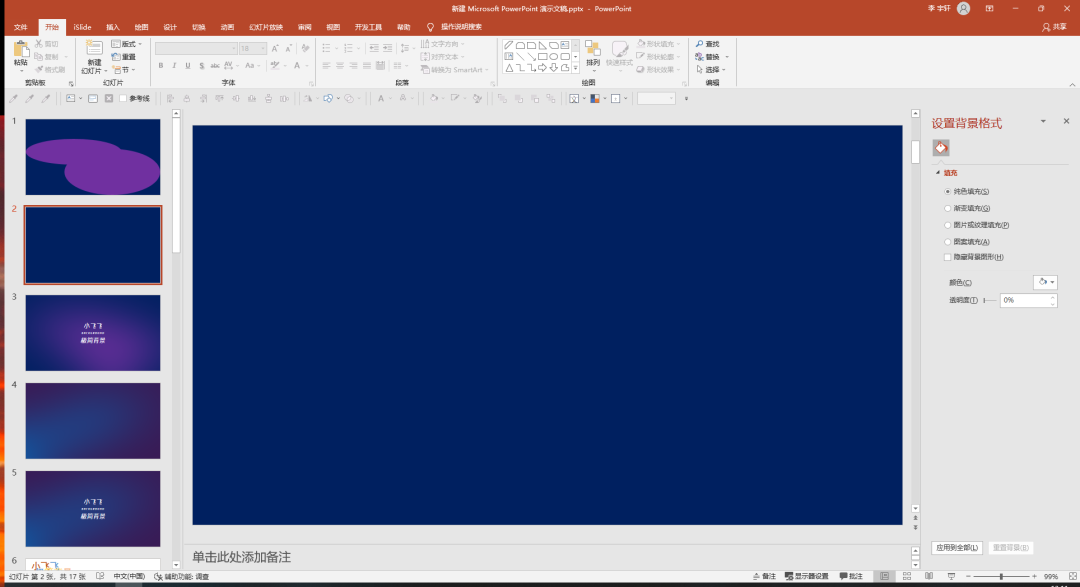Click the New Slide (新建幻灯片) icon

tap(94, 48)
